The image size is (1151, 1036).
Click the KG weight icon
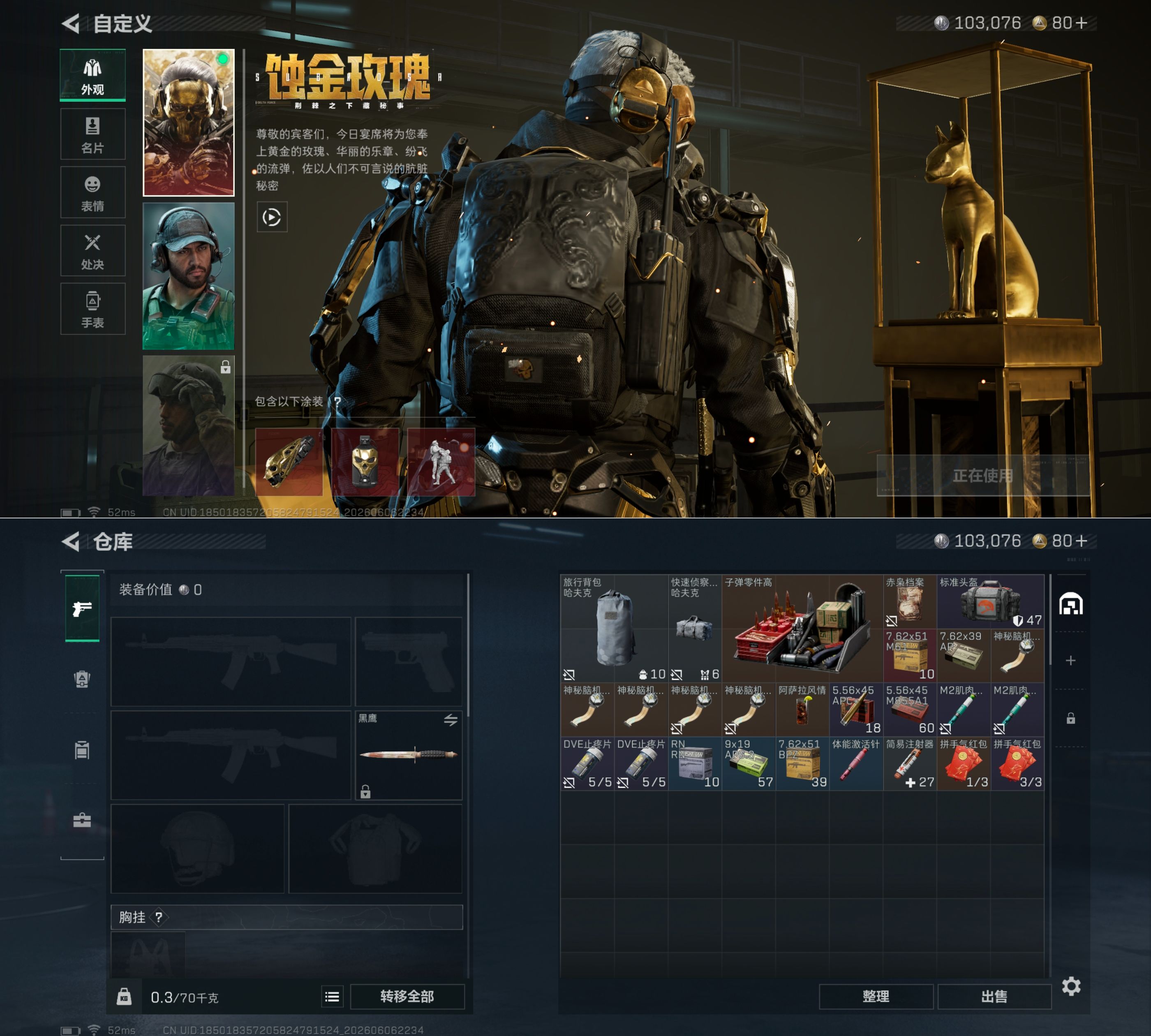click(124, 997)
